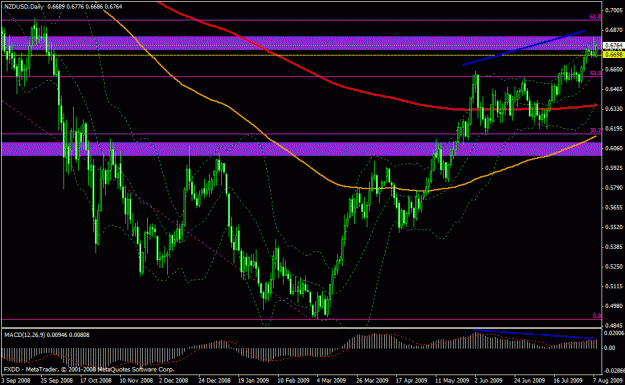Select the yellow horizontal price line
625x385 pixels.
[x=301, y=55]
